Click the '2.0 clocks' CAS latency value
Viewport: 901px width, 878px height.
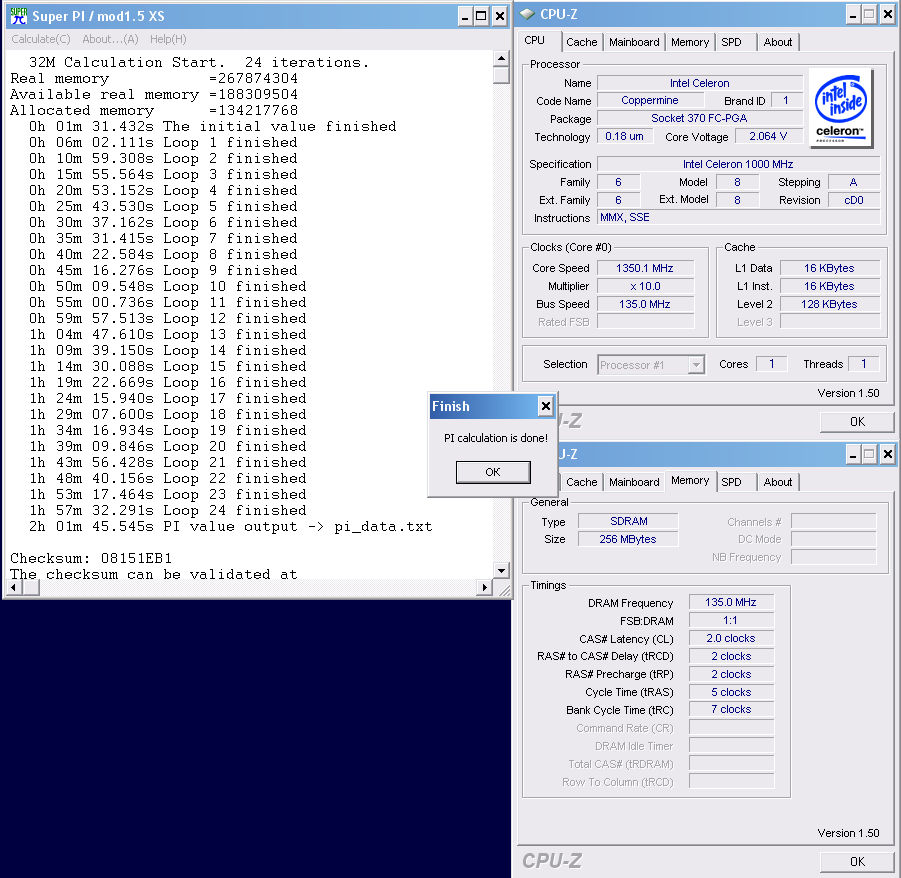(x=731, y=638)
